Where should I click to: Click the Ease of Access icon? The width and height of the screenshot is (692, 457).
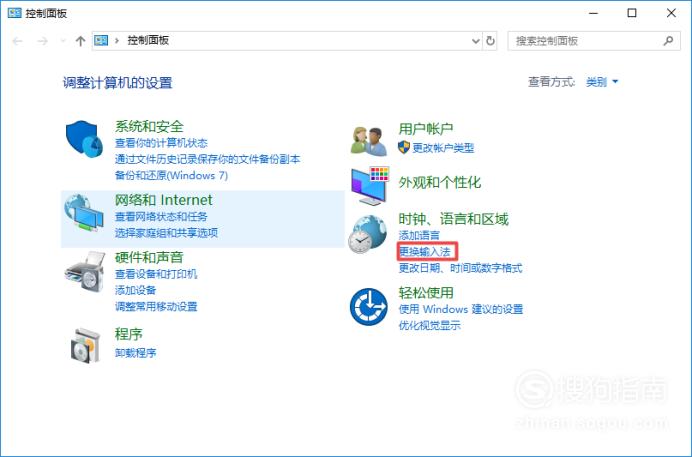click(x=369, y=307)
